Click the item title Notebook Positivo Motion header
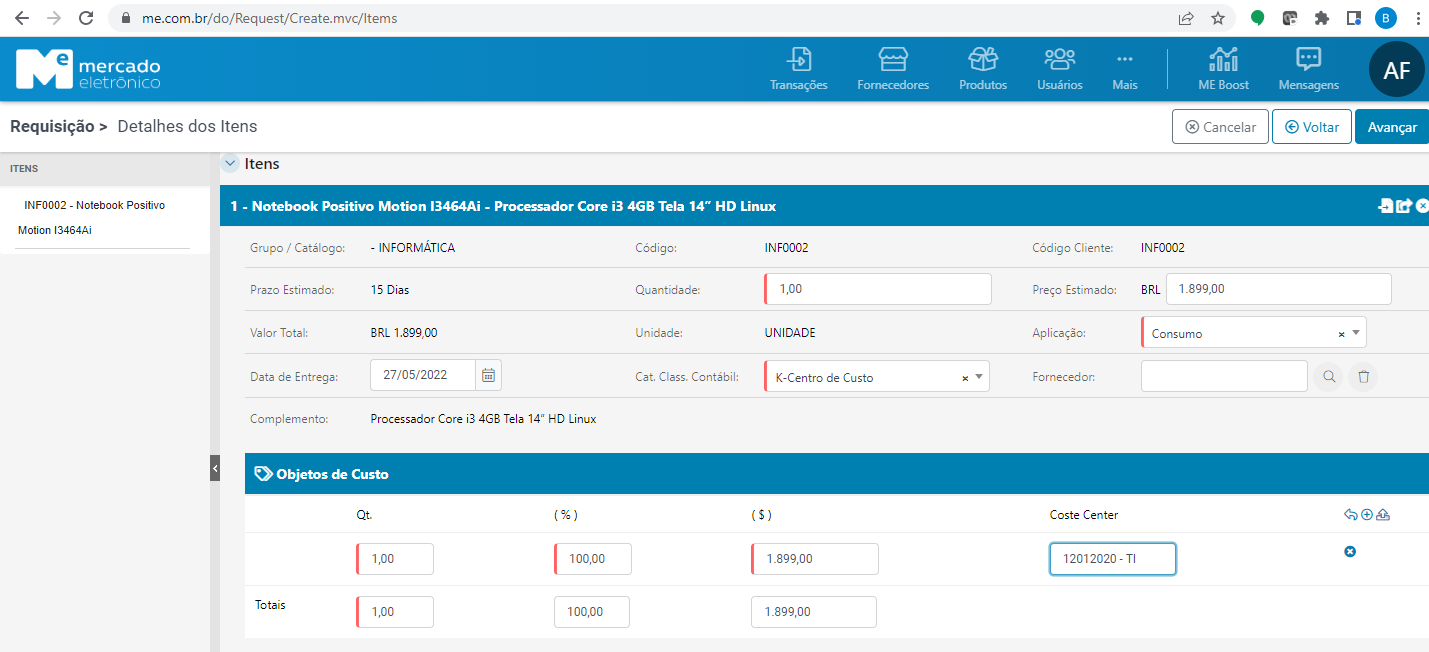 [503, 206]
